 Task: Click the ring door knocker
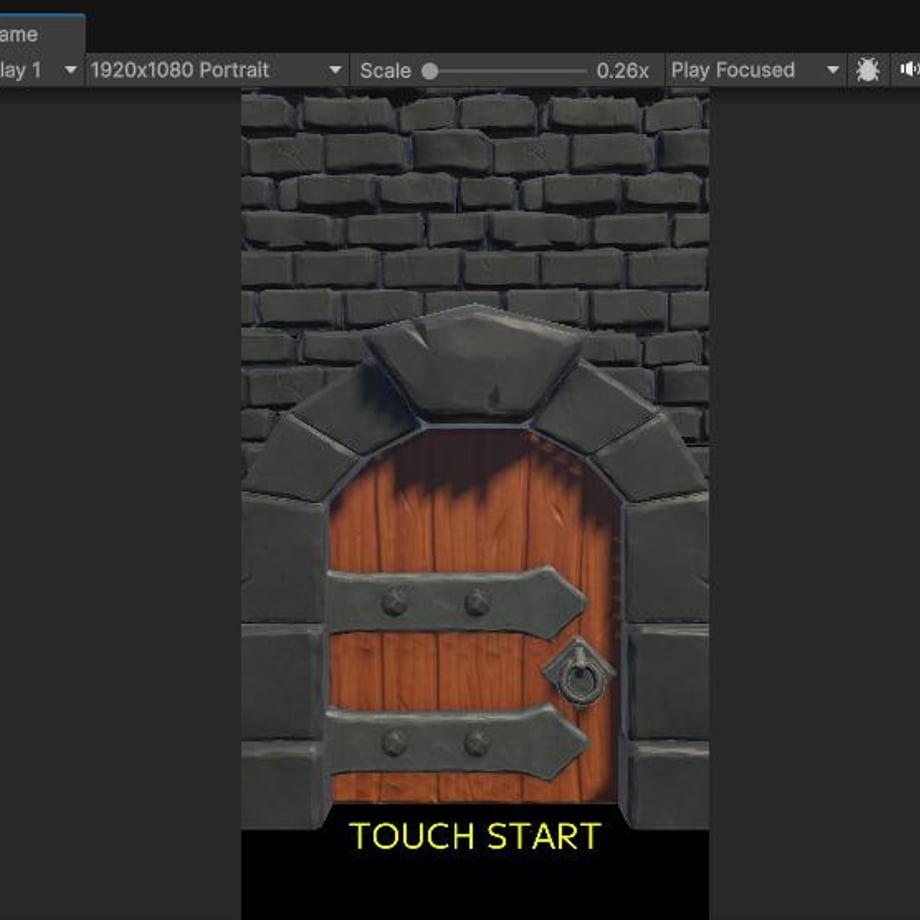[579, 674]
